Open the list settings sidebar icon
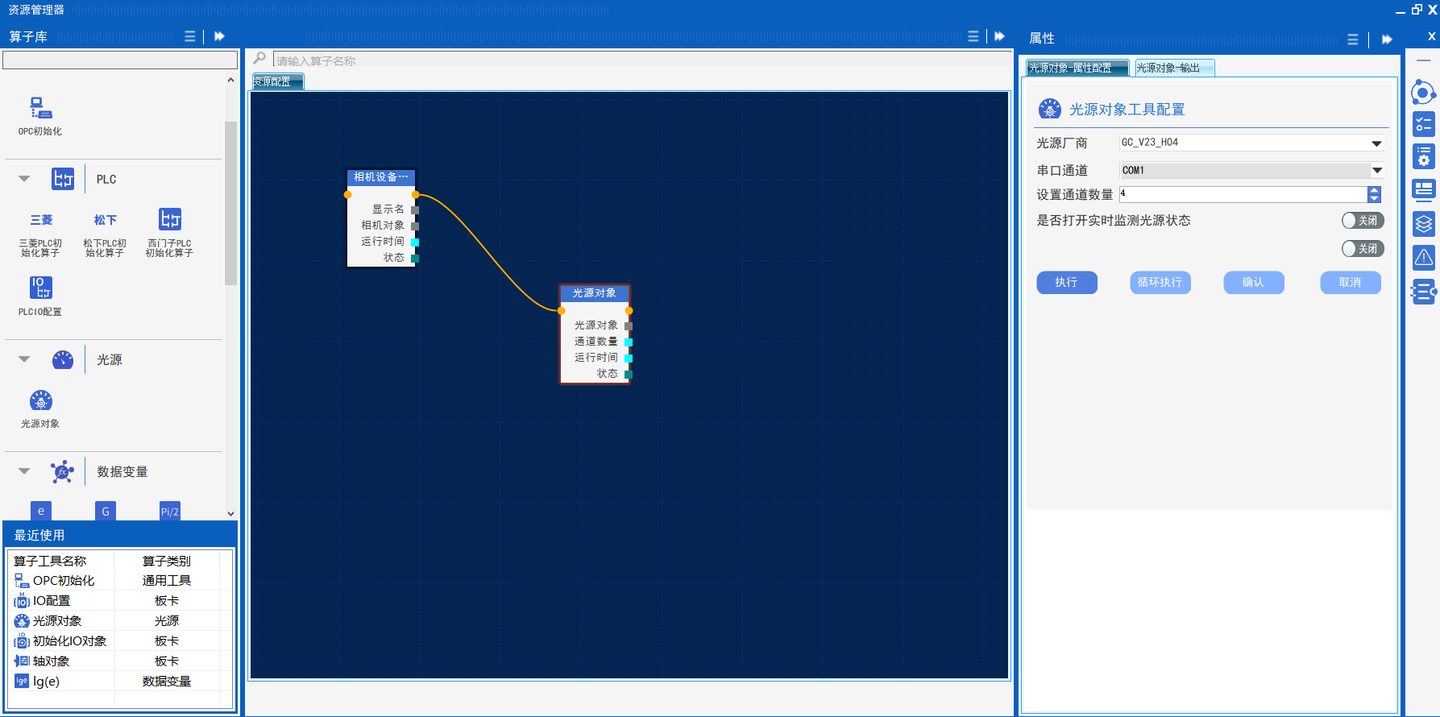 1423,157
